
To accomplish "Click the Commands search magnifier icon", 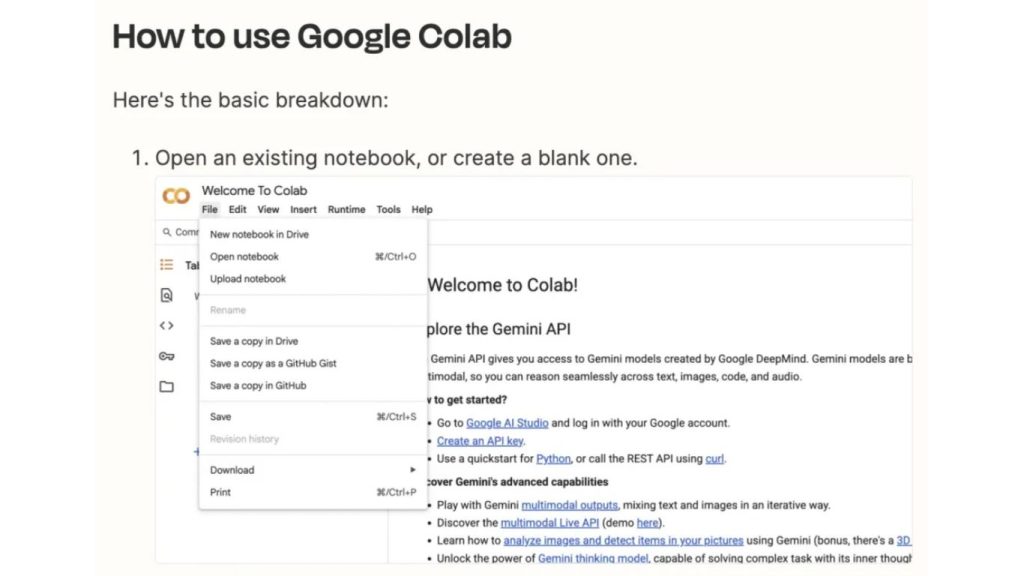I will [x=166, y=232].
